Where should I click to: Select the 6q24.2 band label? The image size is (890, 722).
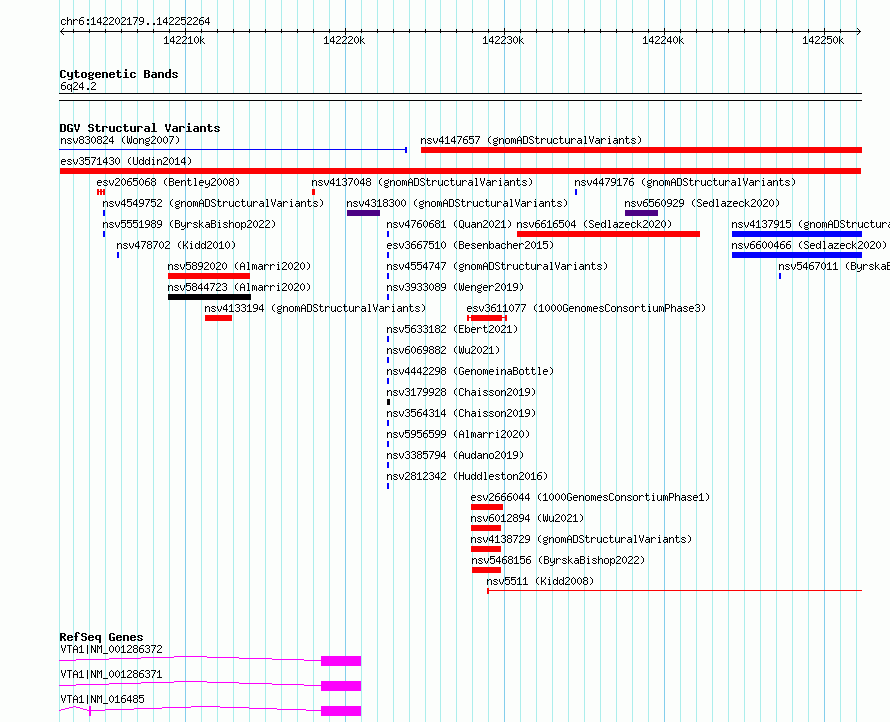tap(78, 86)
